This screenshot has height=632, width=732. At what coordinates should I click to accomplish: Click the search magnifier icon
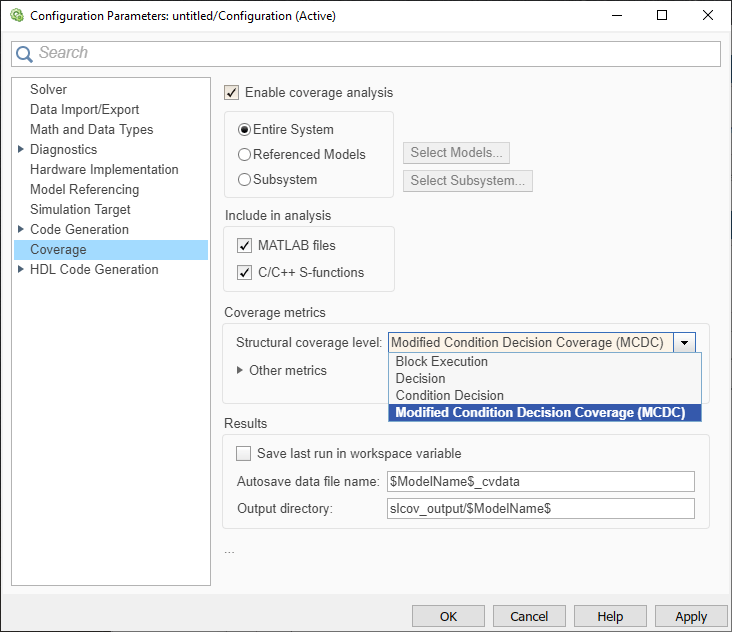pos(25,54)
